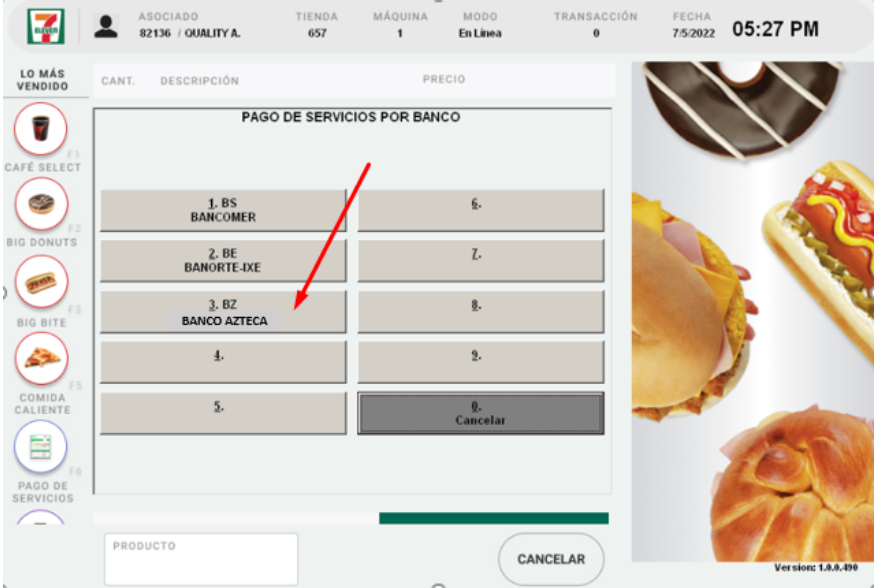Select the Big Donuts icon

coord(41,204)
